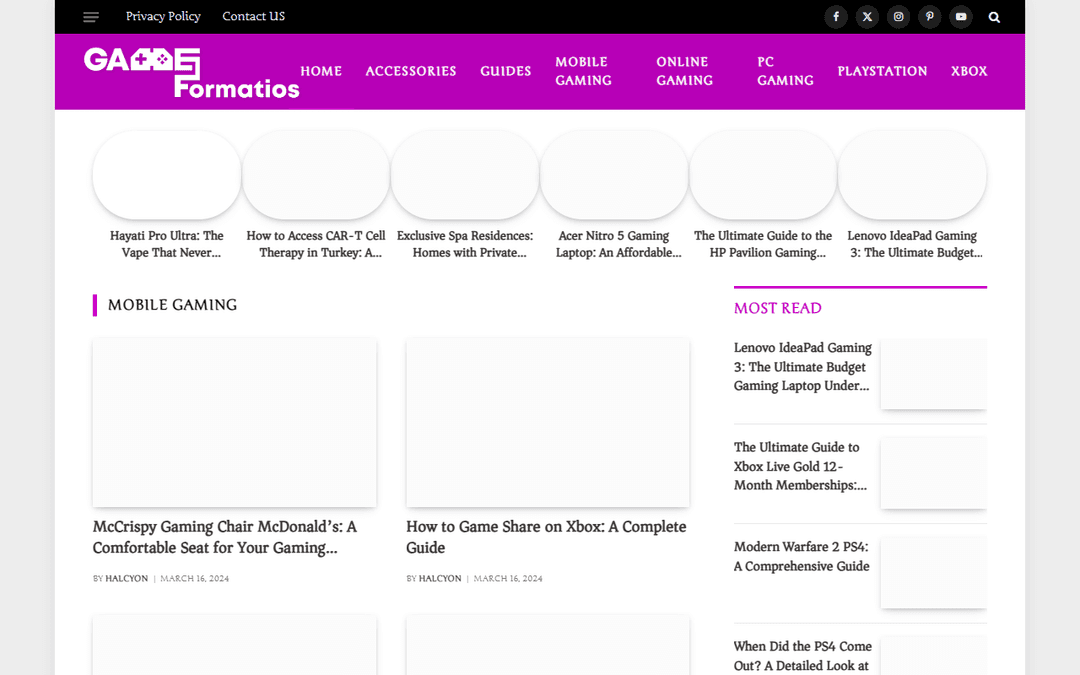Open the carousel Lenovo IdeaPad Gaming 3 thumbnail
Image resolution: width=1080 pixels, height=675 pixels.
coord(912,175)
